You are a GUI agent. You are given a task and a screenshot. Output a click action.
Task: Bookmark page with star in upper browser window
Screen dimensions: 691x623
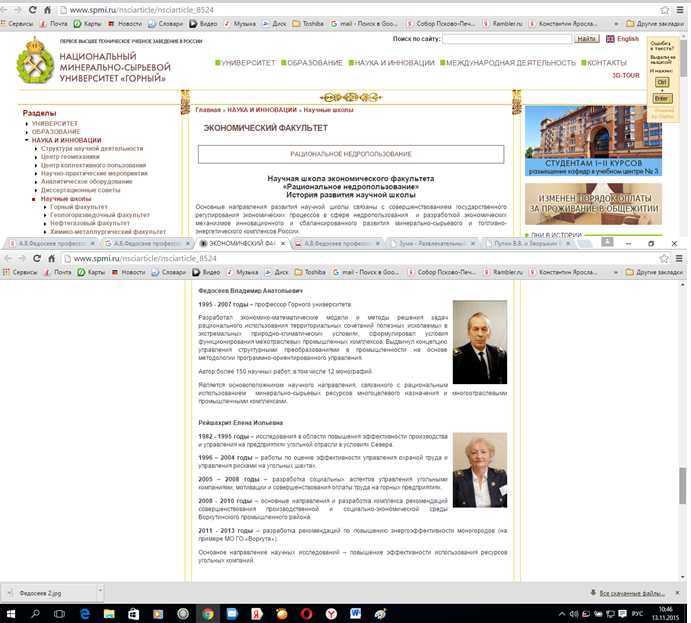[665, 10]
